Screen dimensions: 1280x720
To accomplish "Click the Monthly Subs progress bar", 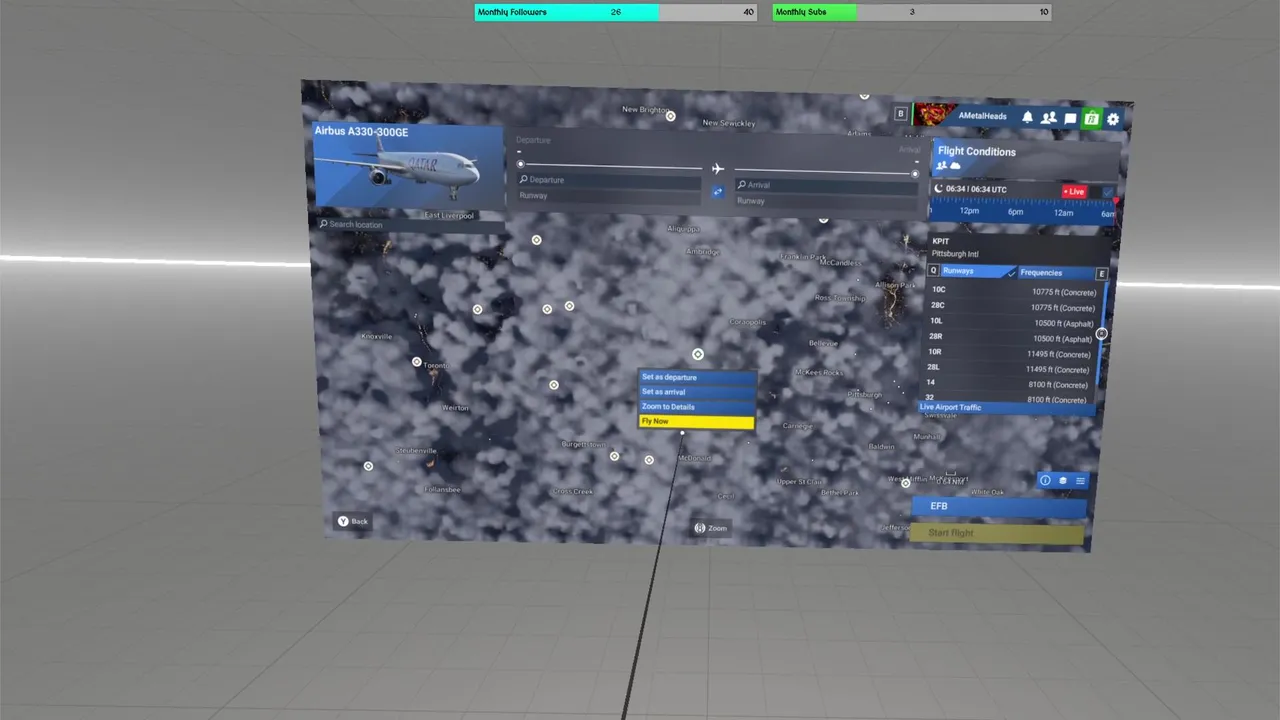I will point(912,12).
